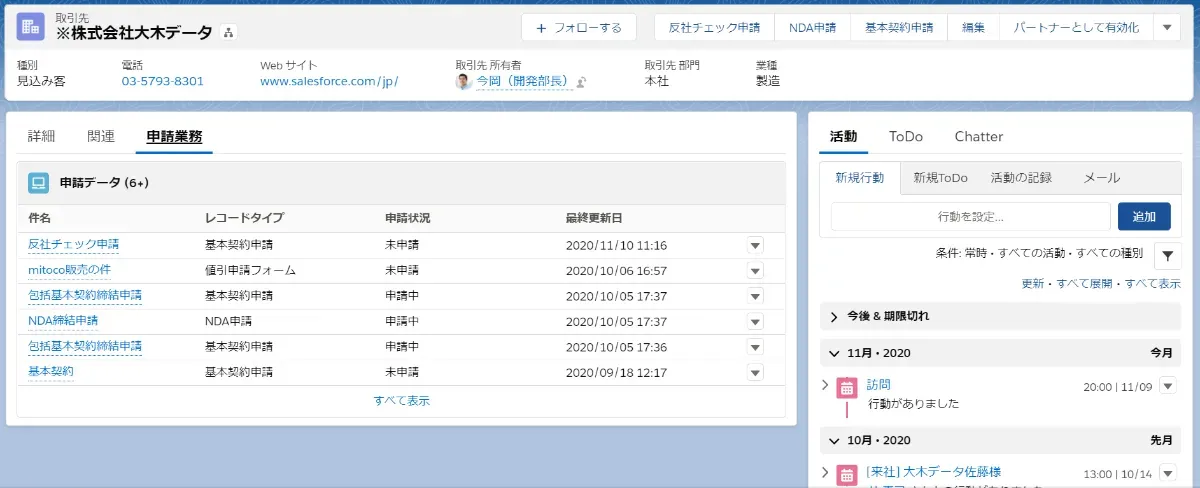The width and height of the screenshot is (1200, 488).
Task: Click the change owner icon next to 今岡
Action: (x=581, y=82)
